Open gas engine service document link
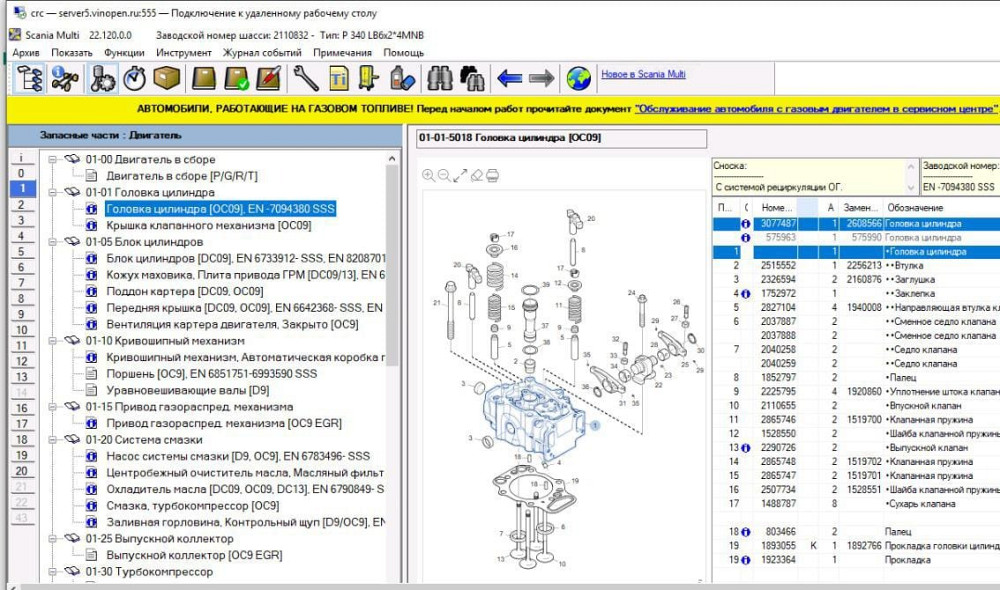The image size is (1000, 590). point(815,108)
